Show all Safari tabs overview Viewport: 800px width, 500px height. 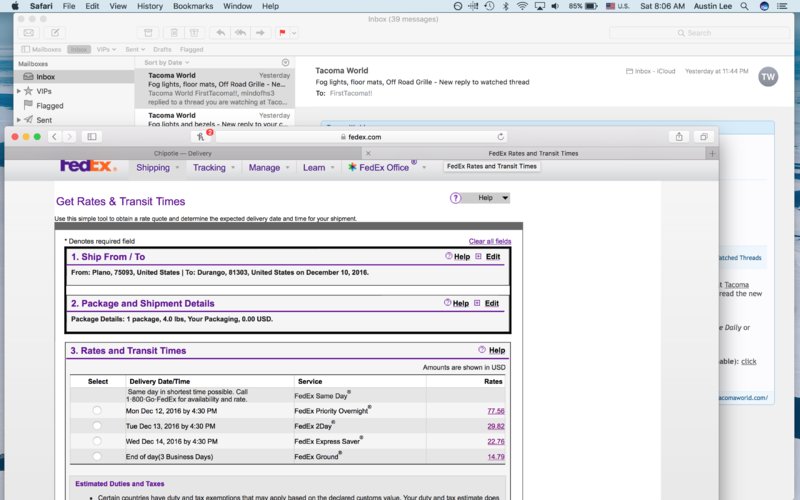[x=704, y=137]
